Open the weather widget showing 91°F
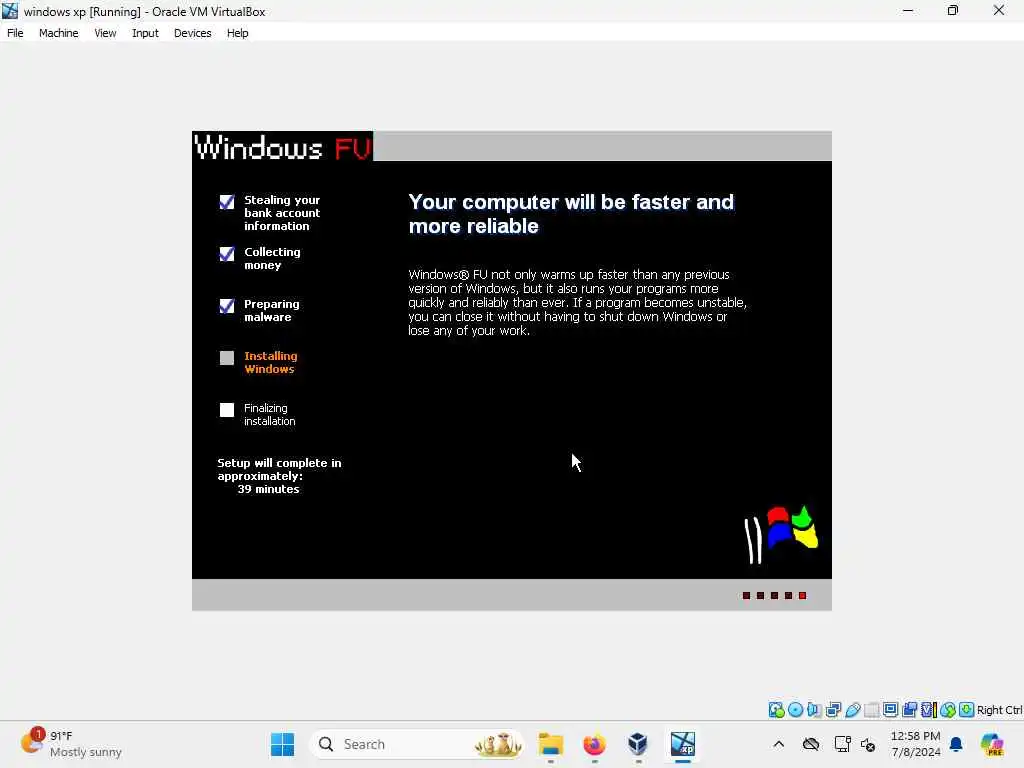The height and width of the screenshot is (768, 1024). (72, 744)
